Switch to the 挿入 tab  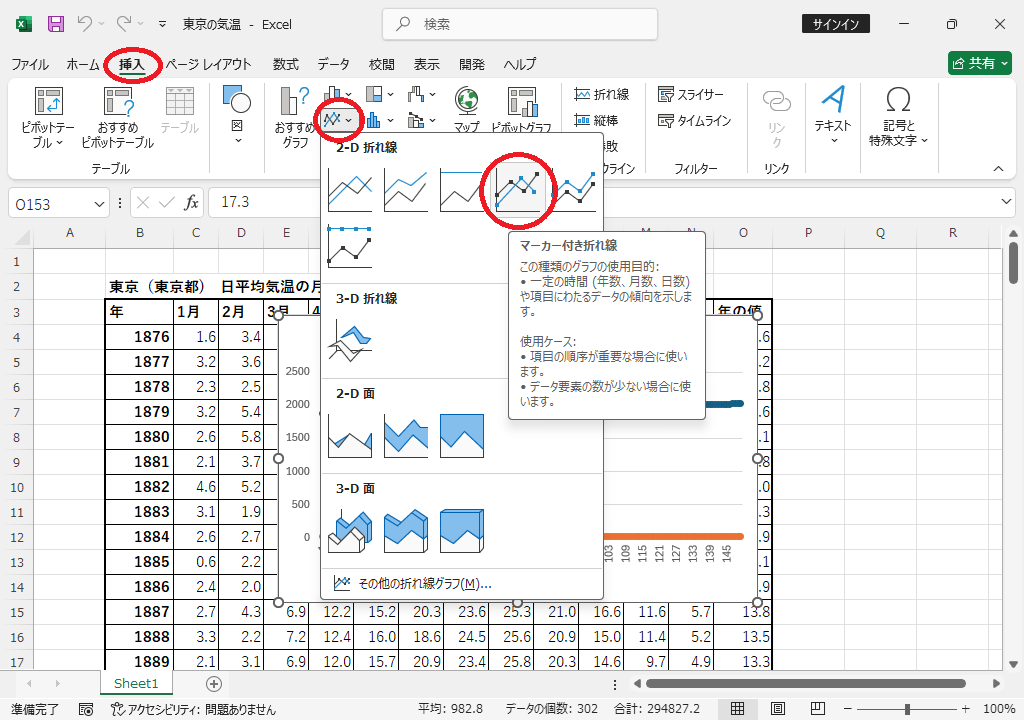(x=131, y=64)
